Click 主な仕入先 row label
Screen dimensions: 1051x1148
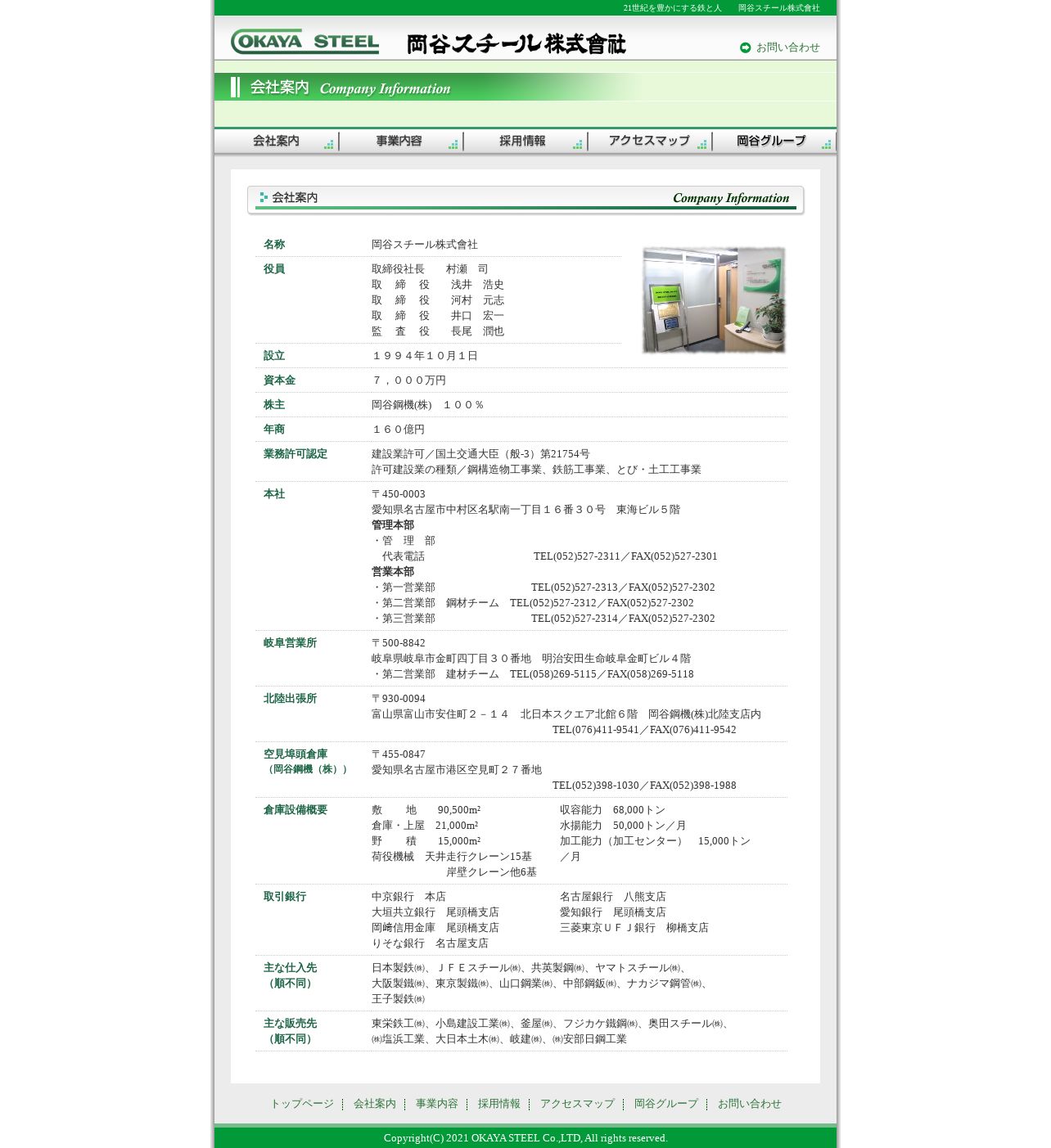[290, 975]
